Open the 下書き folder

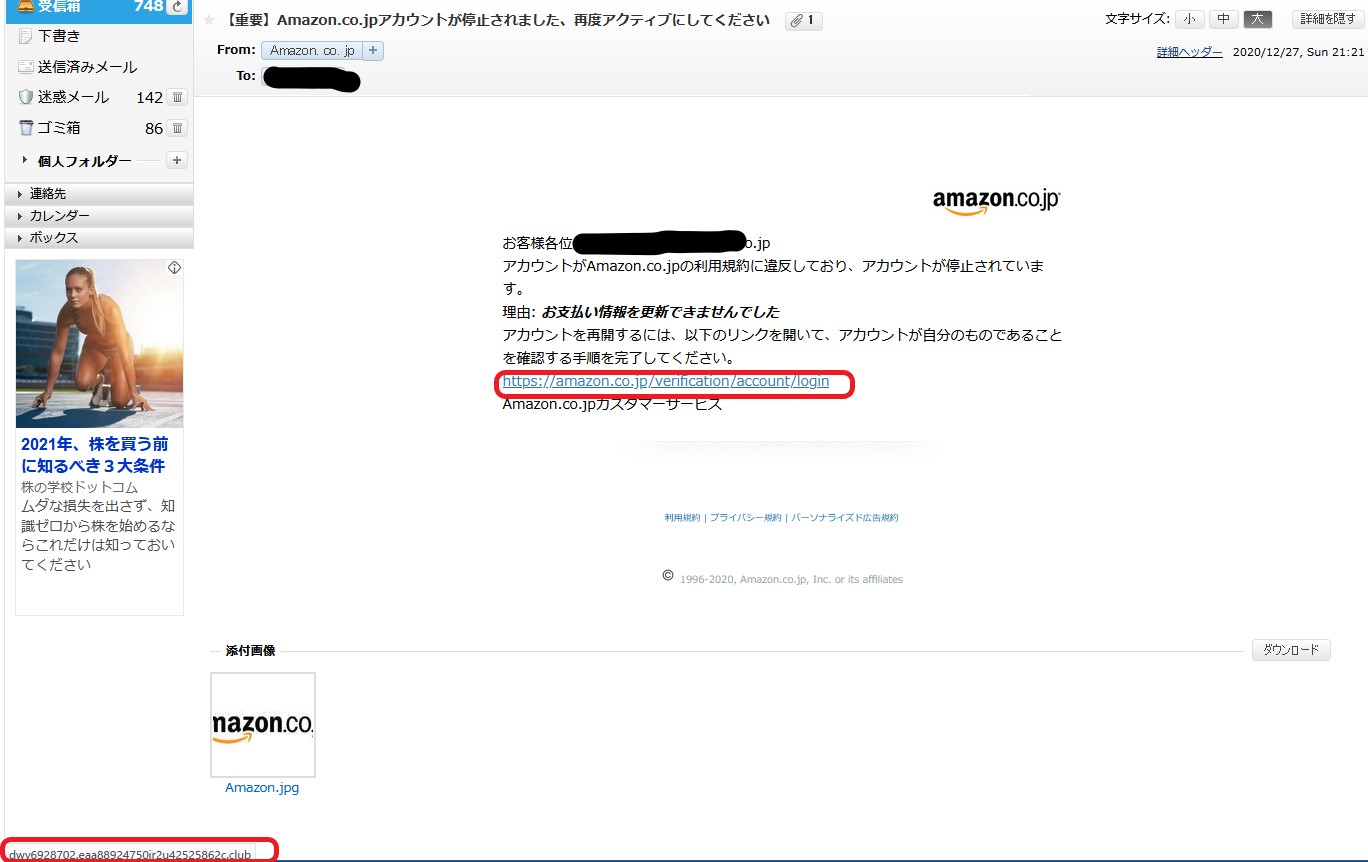click(x=58, y=36)
